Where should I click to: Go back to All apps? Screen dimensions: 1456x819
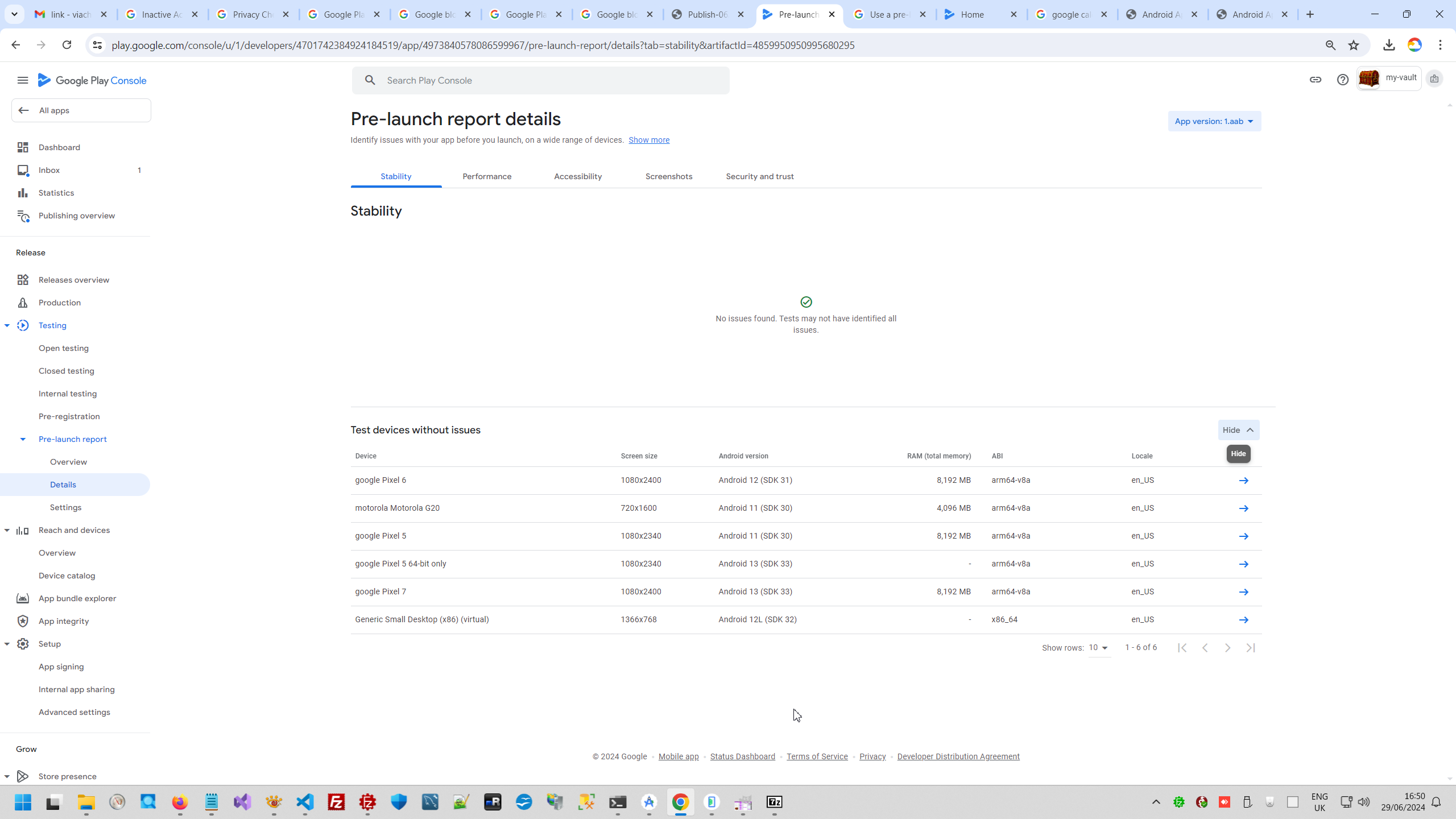coord(81,110)
